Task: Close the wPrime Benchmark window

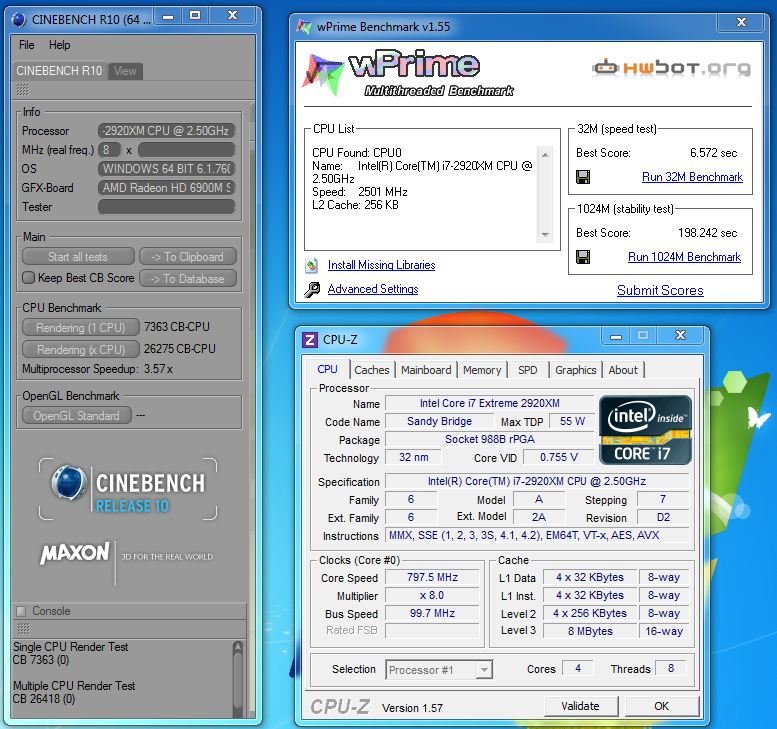Action: (742, 22)
